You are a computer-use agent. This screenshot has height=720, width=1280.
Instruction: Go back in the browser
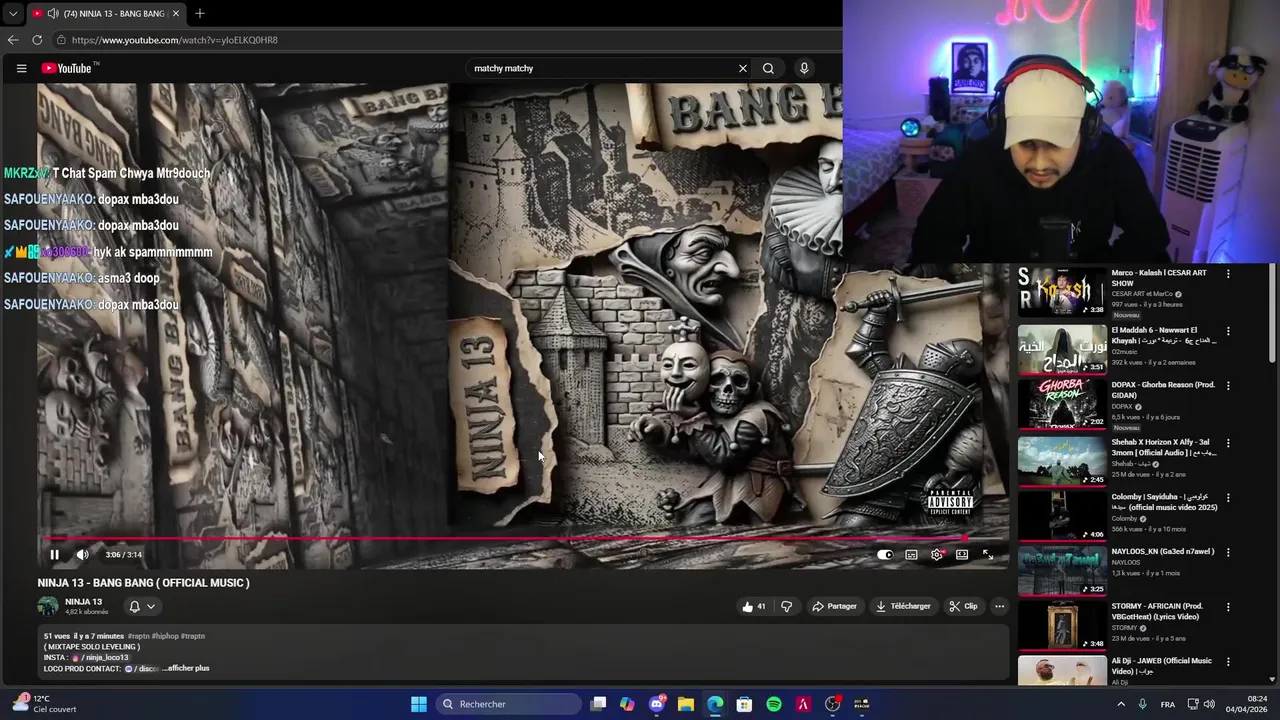click(12, 40)
